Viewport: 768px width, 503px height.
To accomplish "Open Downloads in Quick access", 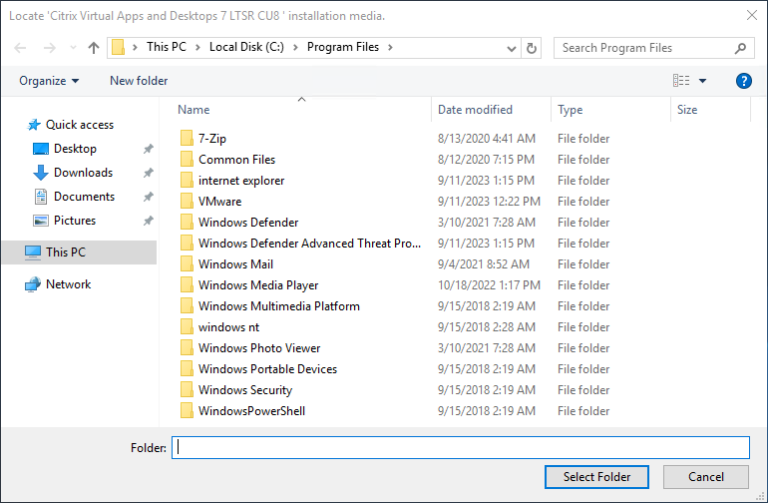I will click(82, 173).
